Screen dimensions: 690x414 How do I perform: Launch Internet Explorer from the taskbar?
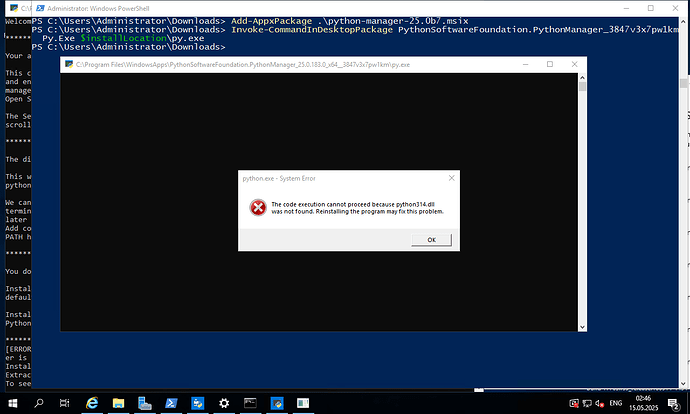92,403
